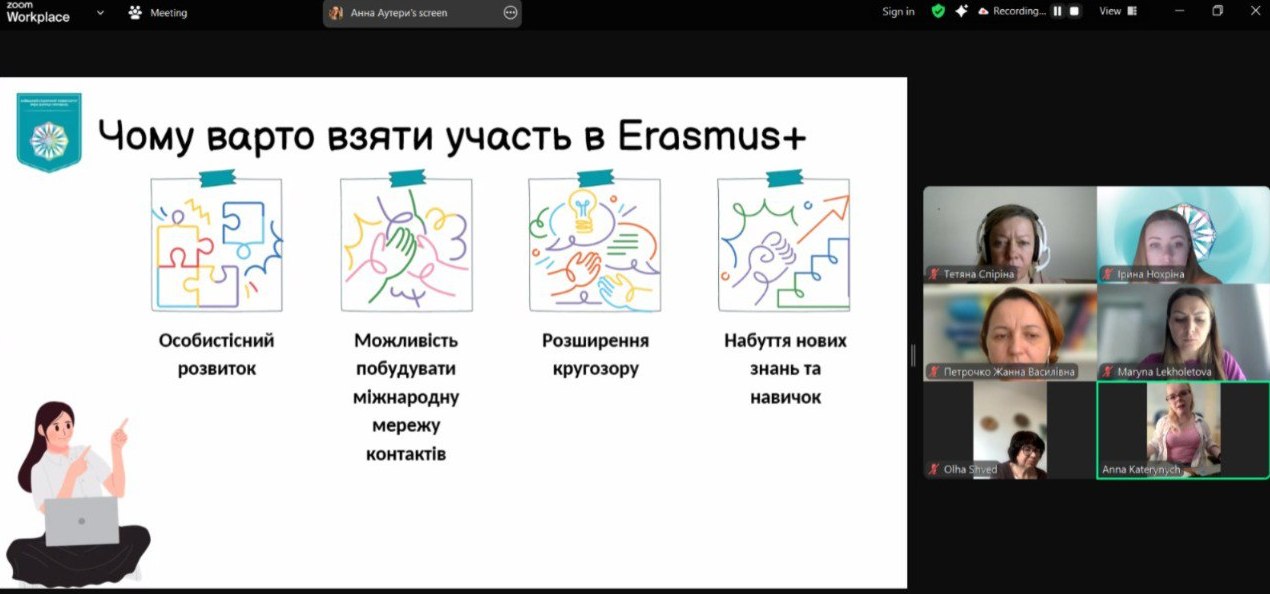This screenshot has width=1270, height=594.
Task: Select the Анна Аутери's screen tab
Action: pos(410,13)
